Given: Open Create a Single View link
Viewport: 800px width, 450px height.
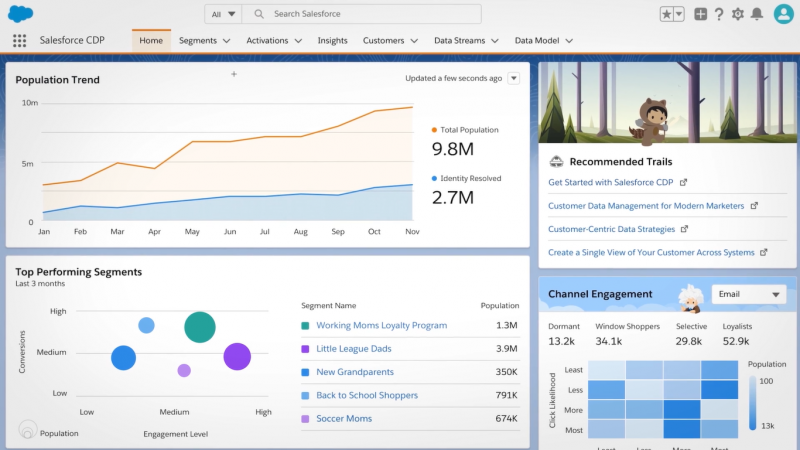Looking at the screenshot, I should pyautogui.click(x=651, y=253).
